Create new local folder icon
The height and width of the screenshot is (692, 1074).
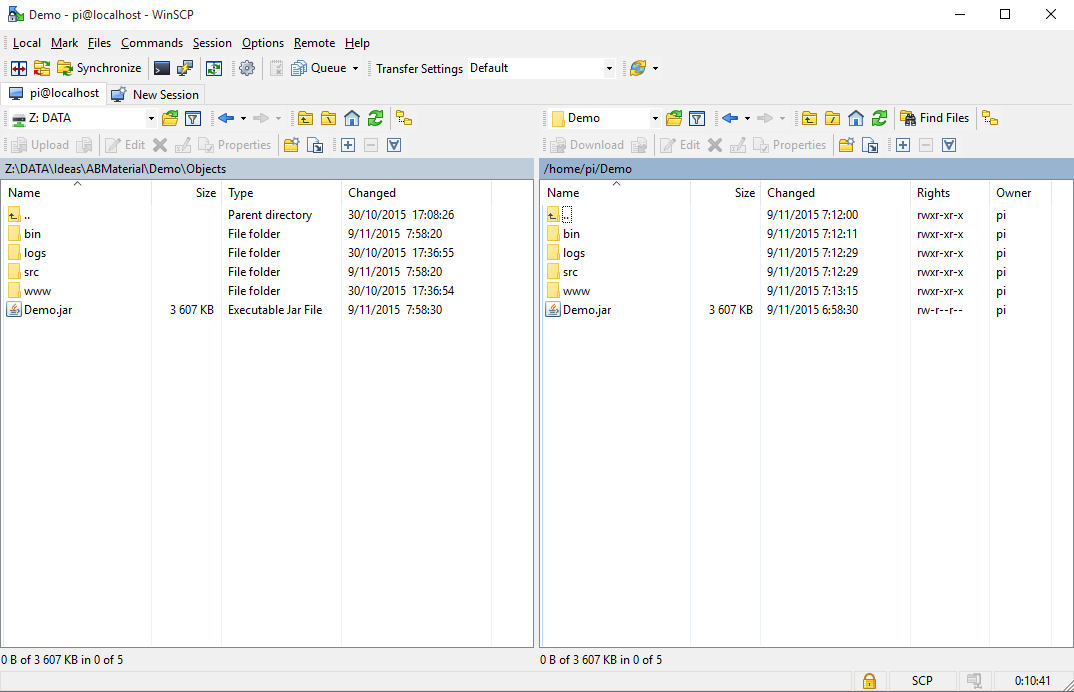(x=292, y=145)
